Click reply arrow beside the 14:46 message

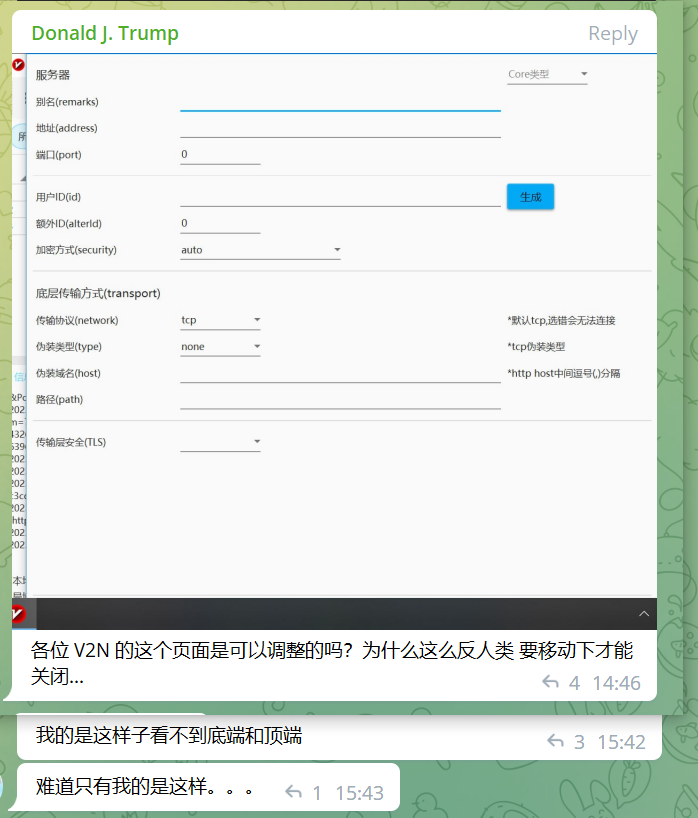pos(550,683)
